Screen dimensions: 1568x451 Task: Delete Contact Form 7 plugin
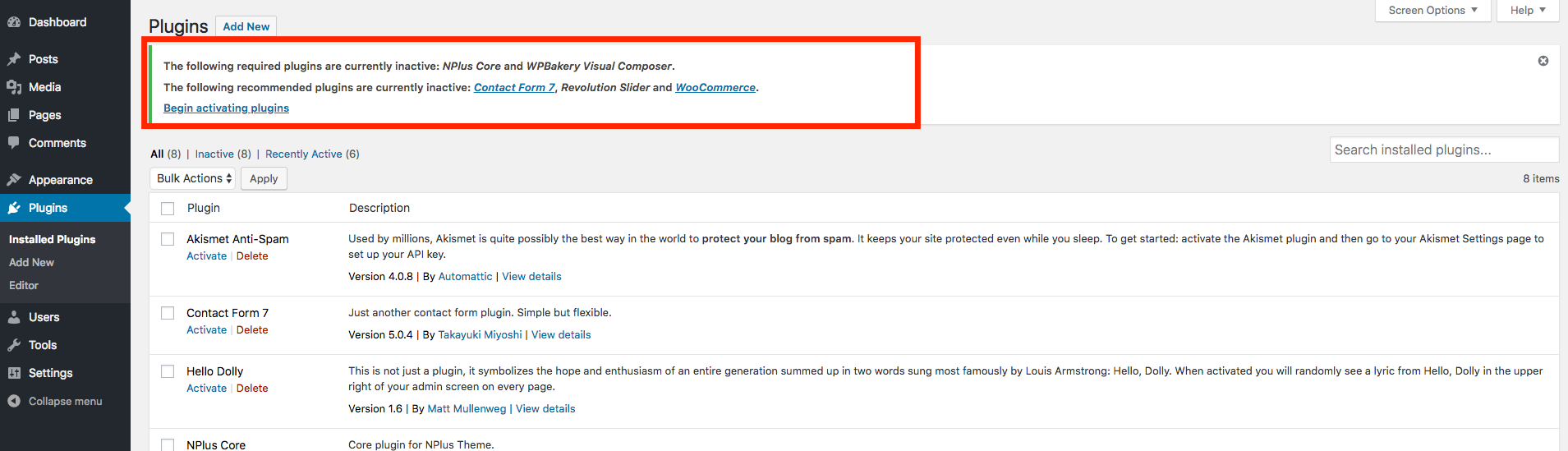252,329
